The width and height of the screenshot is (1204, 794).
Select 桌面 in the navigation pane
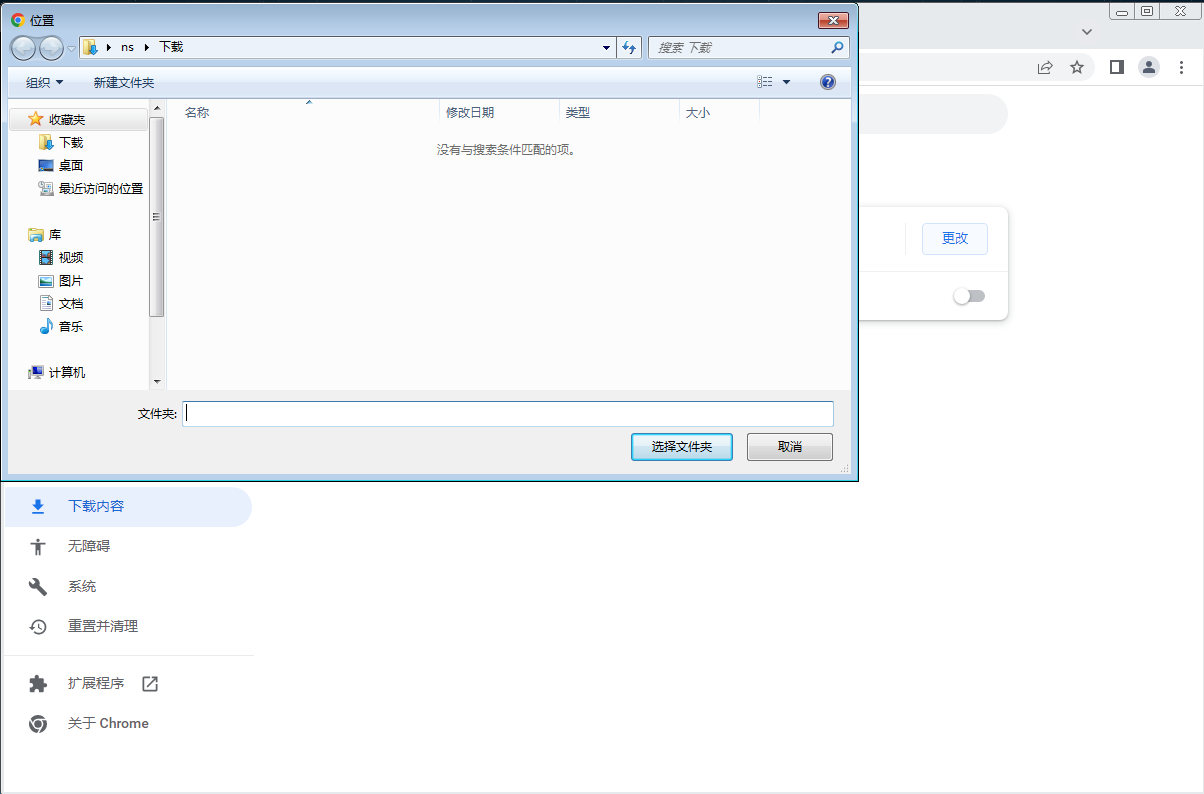point(71,165)
